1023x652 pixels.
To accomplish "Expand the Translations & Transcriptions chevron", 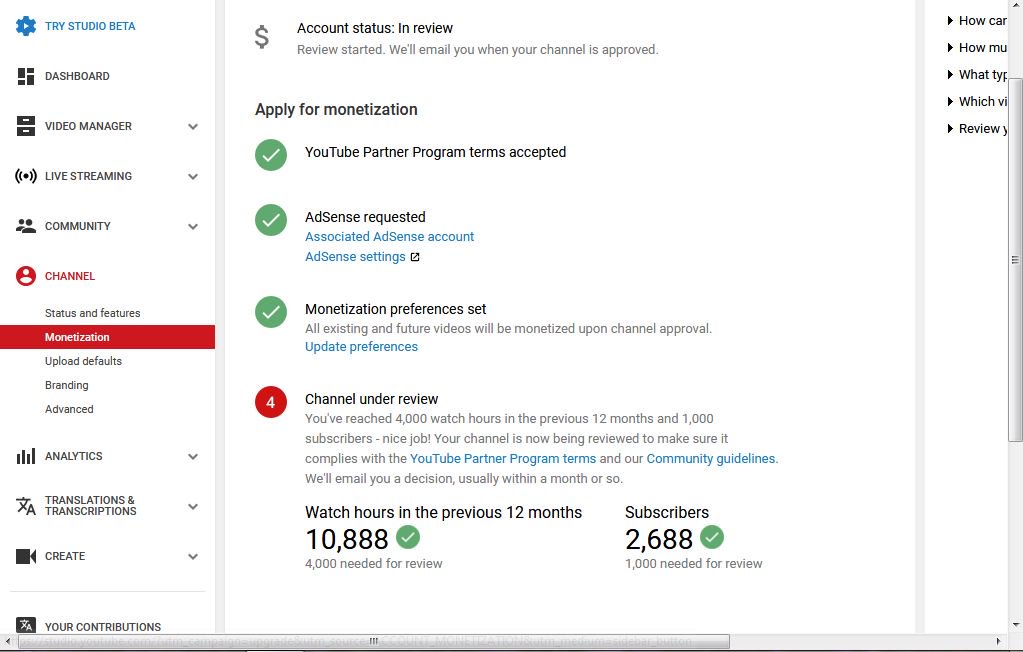I will [x=193, y=506].
